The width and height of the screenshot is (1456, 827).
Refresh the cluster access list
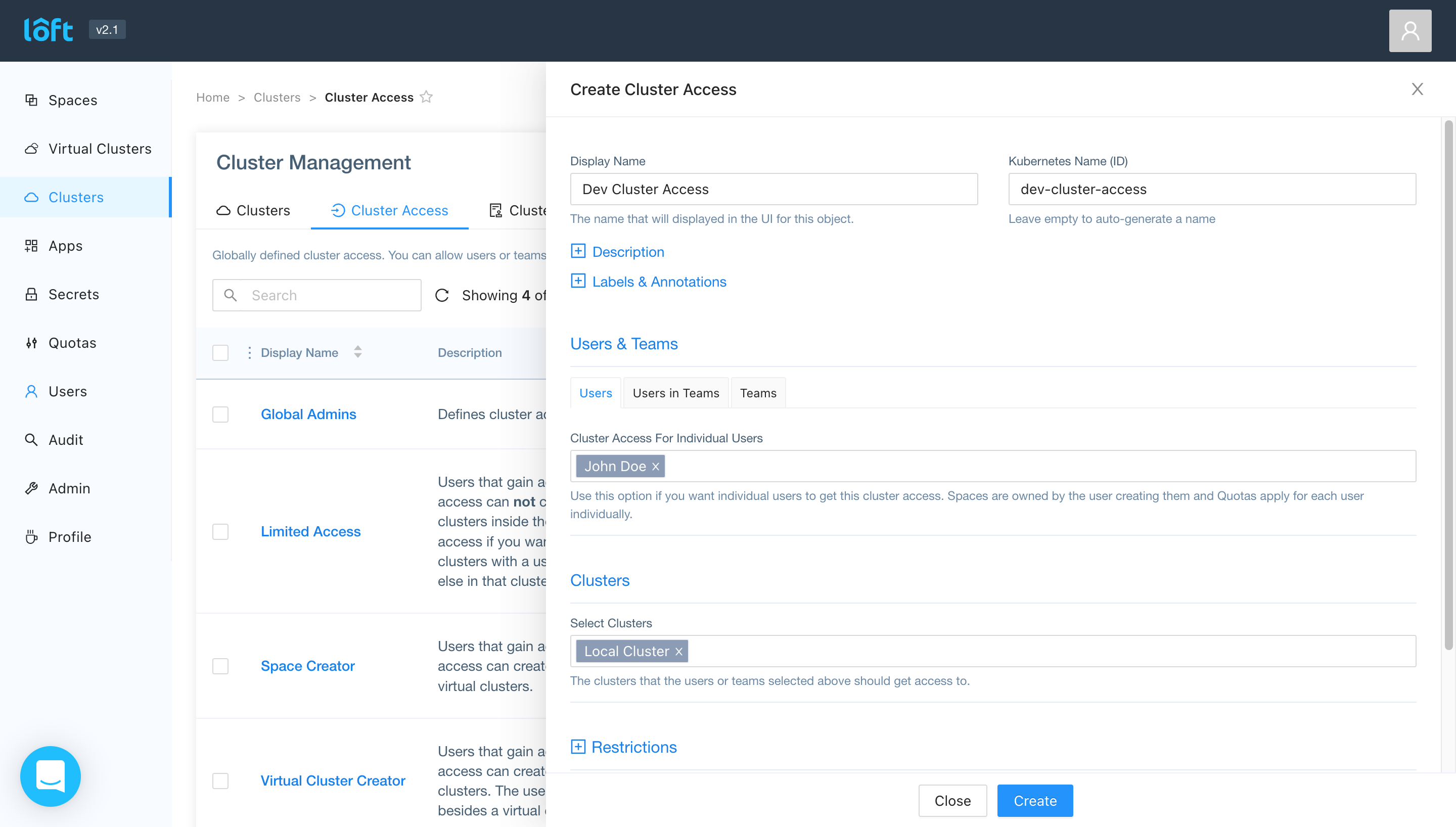[443, 295]
